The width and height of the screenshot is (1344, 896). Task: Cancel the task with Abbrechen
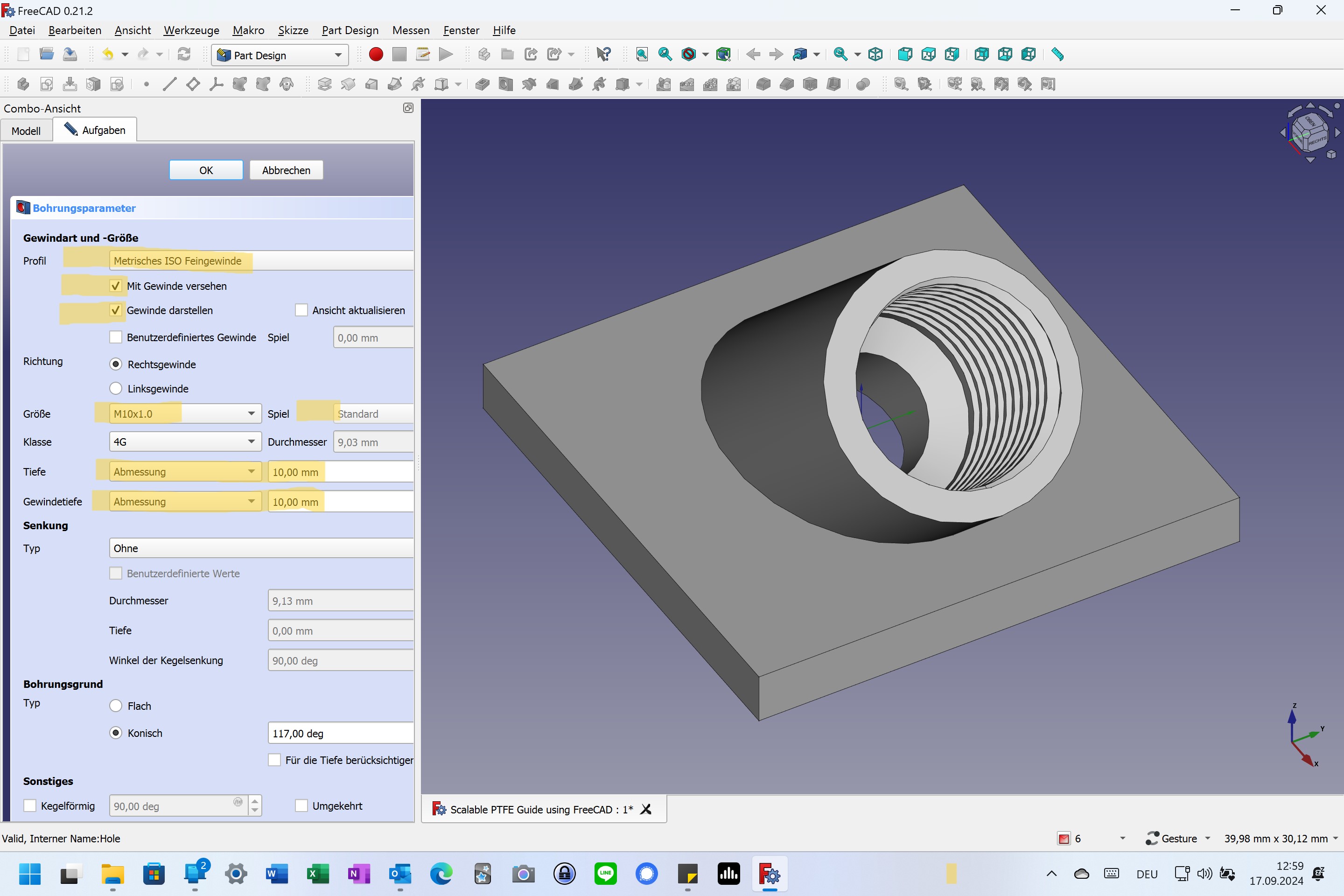tap(286, 170)
